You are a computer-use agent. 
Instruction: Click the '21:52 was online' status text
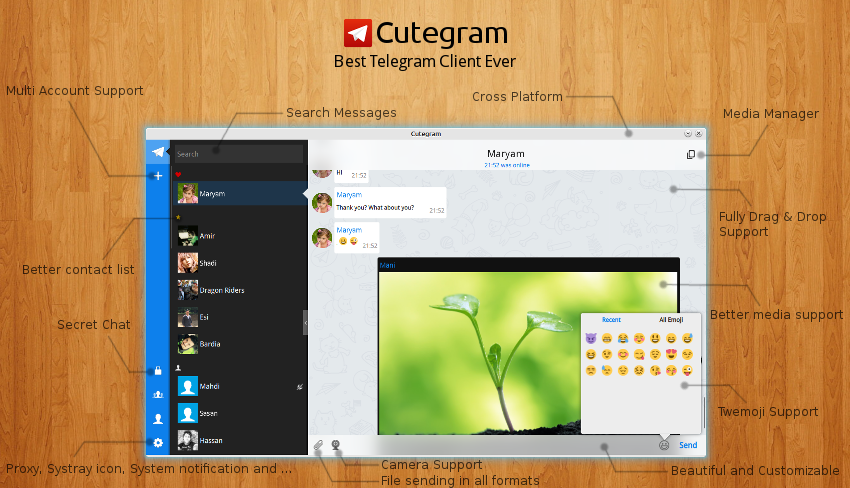point(507,165)
